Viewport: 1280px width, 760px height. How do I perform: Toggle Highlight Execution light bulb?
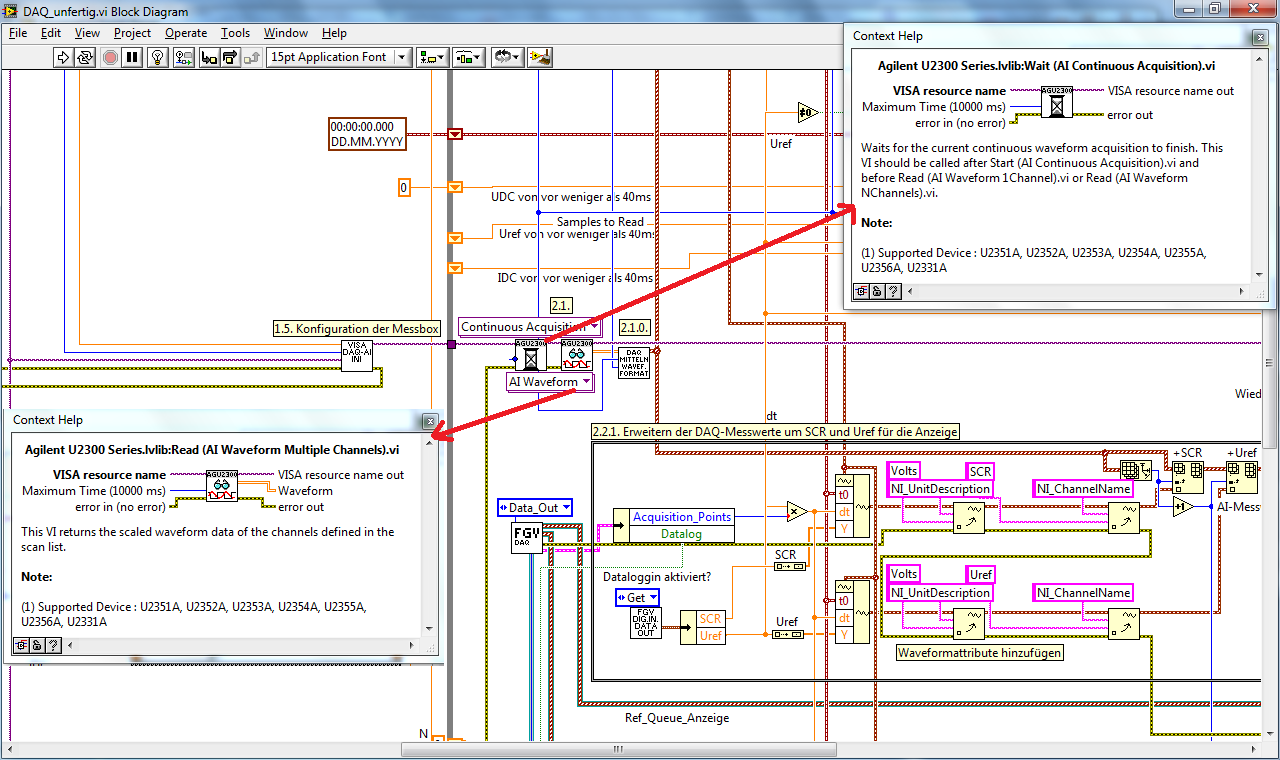(x=157, y=57)
